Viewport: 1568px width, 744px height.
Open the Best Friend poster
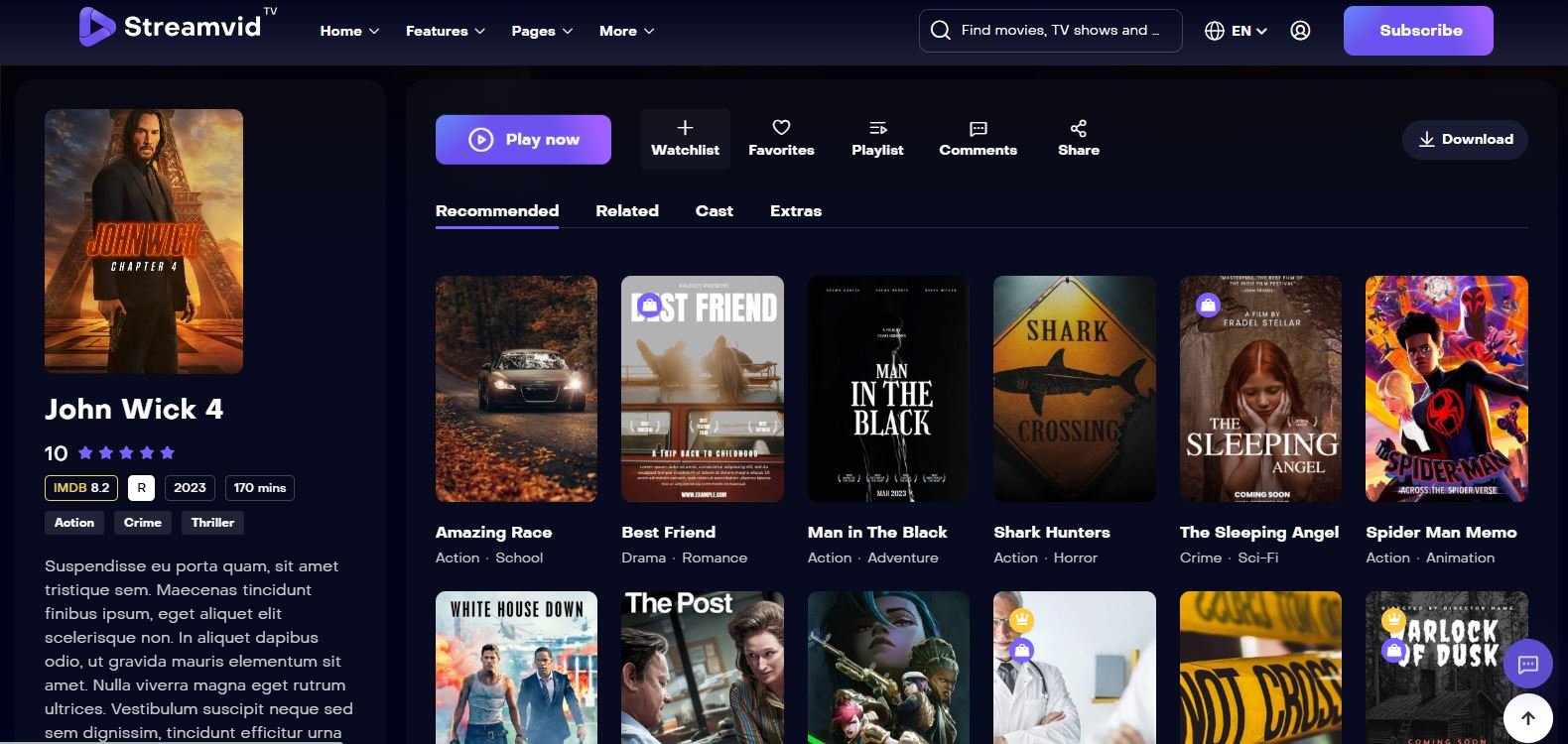tap(703, 389)
